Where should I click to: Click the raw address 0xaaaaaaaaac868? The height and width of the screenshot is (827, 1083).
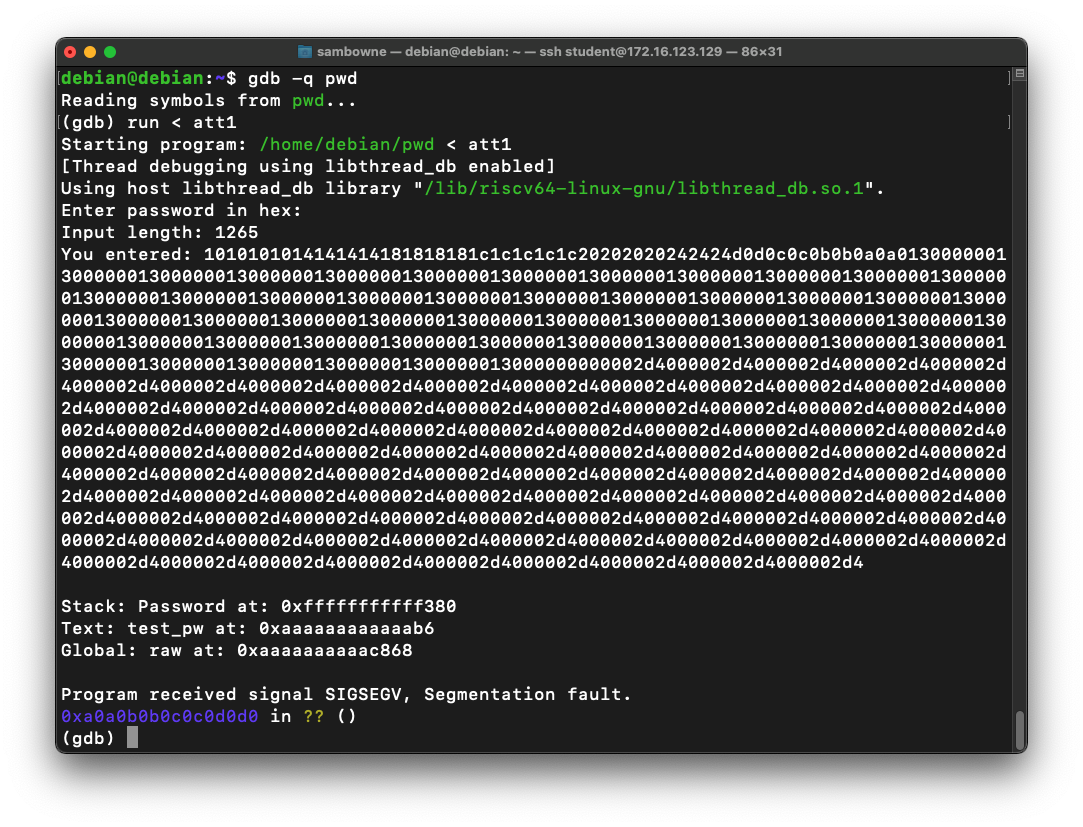[325, 651]
